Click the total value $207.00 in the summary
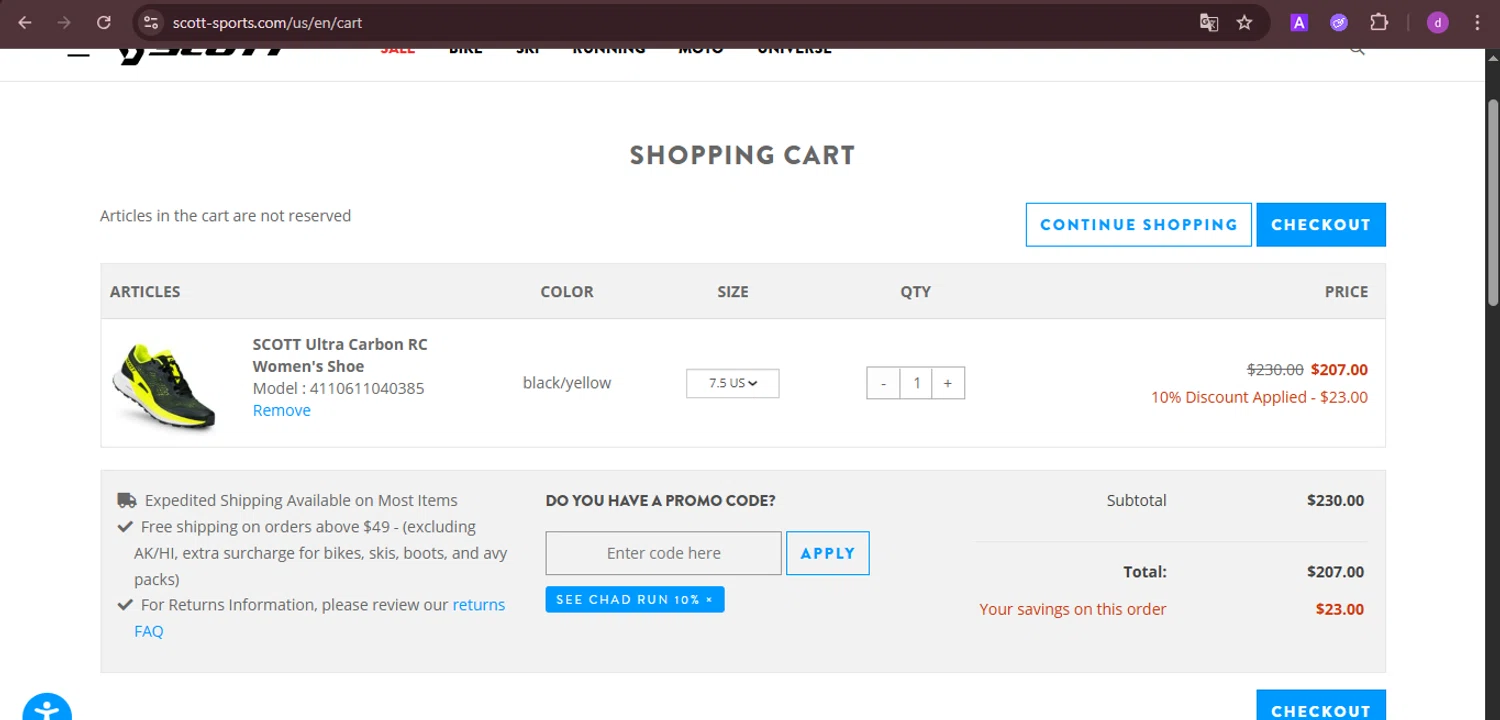This screenshot has width=1500, height=720. tap(1335, 572)
